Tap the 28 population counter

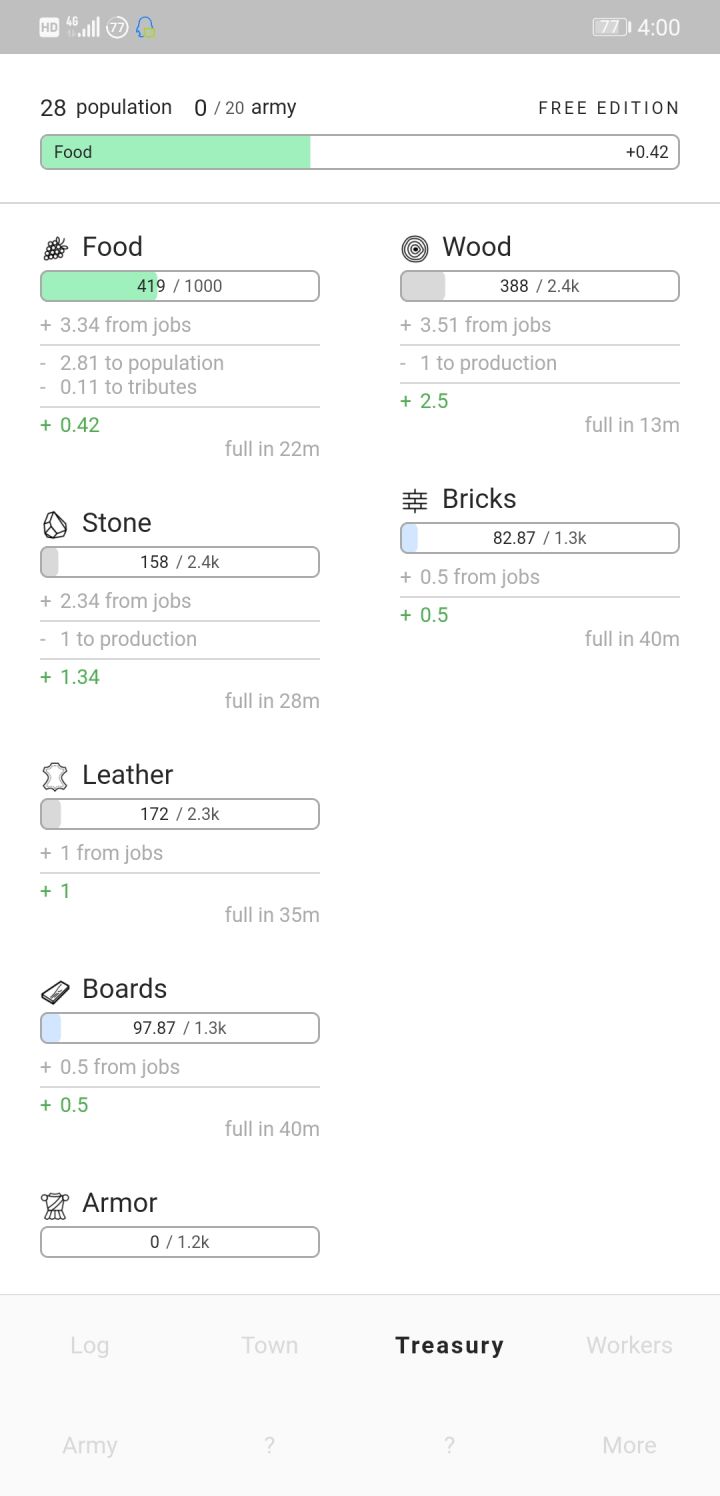pyautogui.click(x=106, y=108)
